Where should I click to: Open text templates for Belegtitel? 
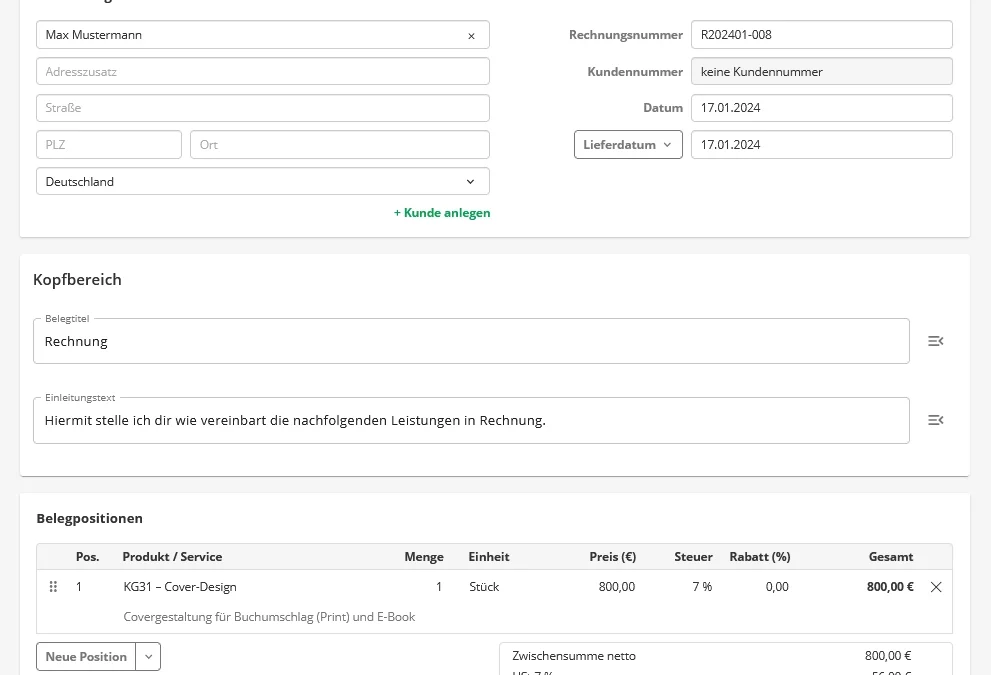935,341
